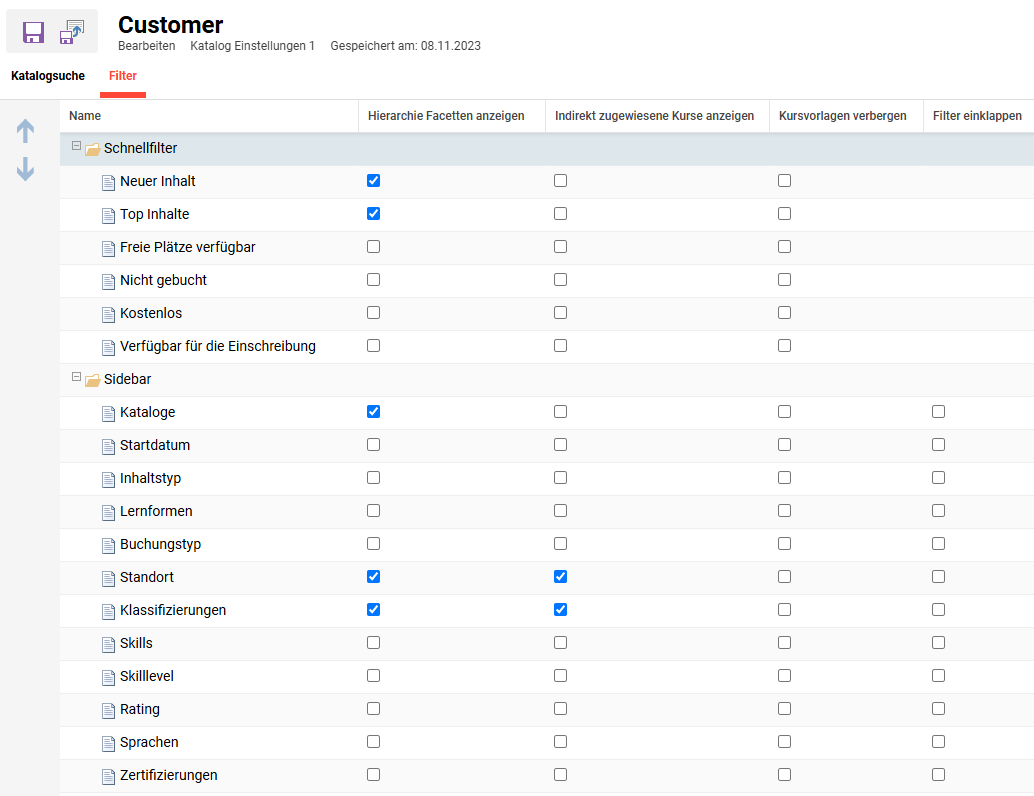
Task: Collapse the Sidebar group
Action: point(77,379)
